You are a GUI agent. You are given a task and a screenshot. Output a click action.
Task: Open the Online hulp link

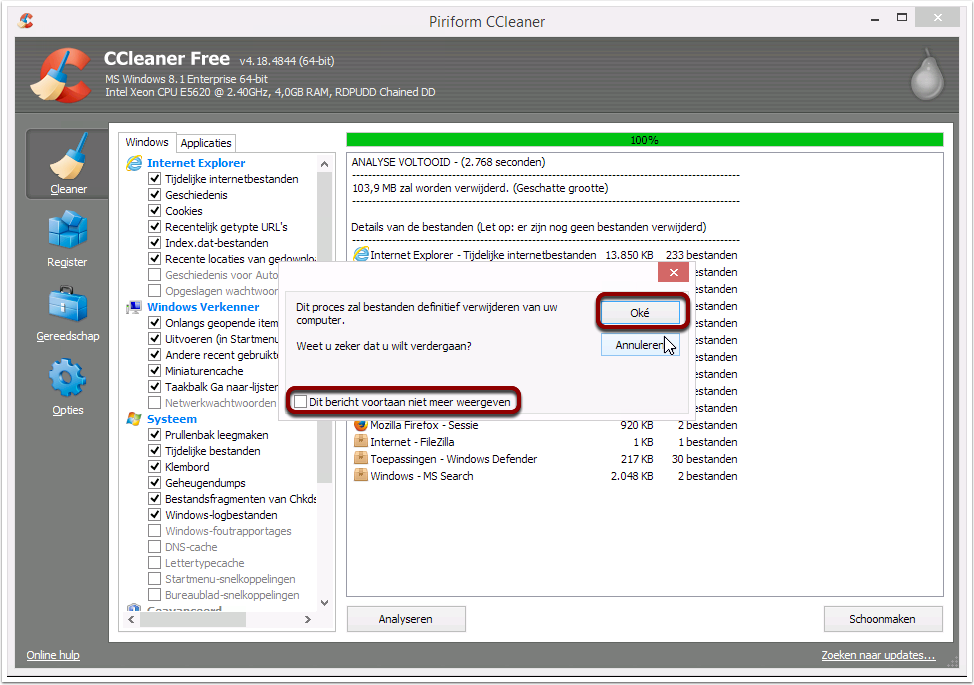click(53, 655)
